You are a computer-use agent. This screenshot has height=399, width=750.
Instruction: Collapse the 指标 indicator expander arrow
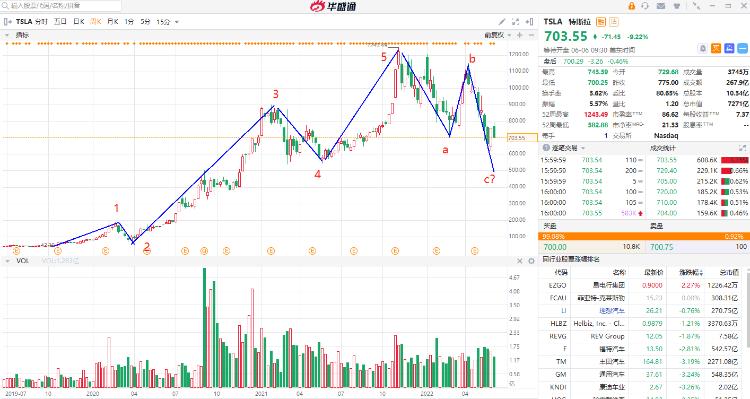click(7, 35)
